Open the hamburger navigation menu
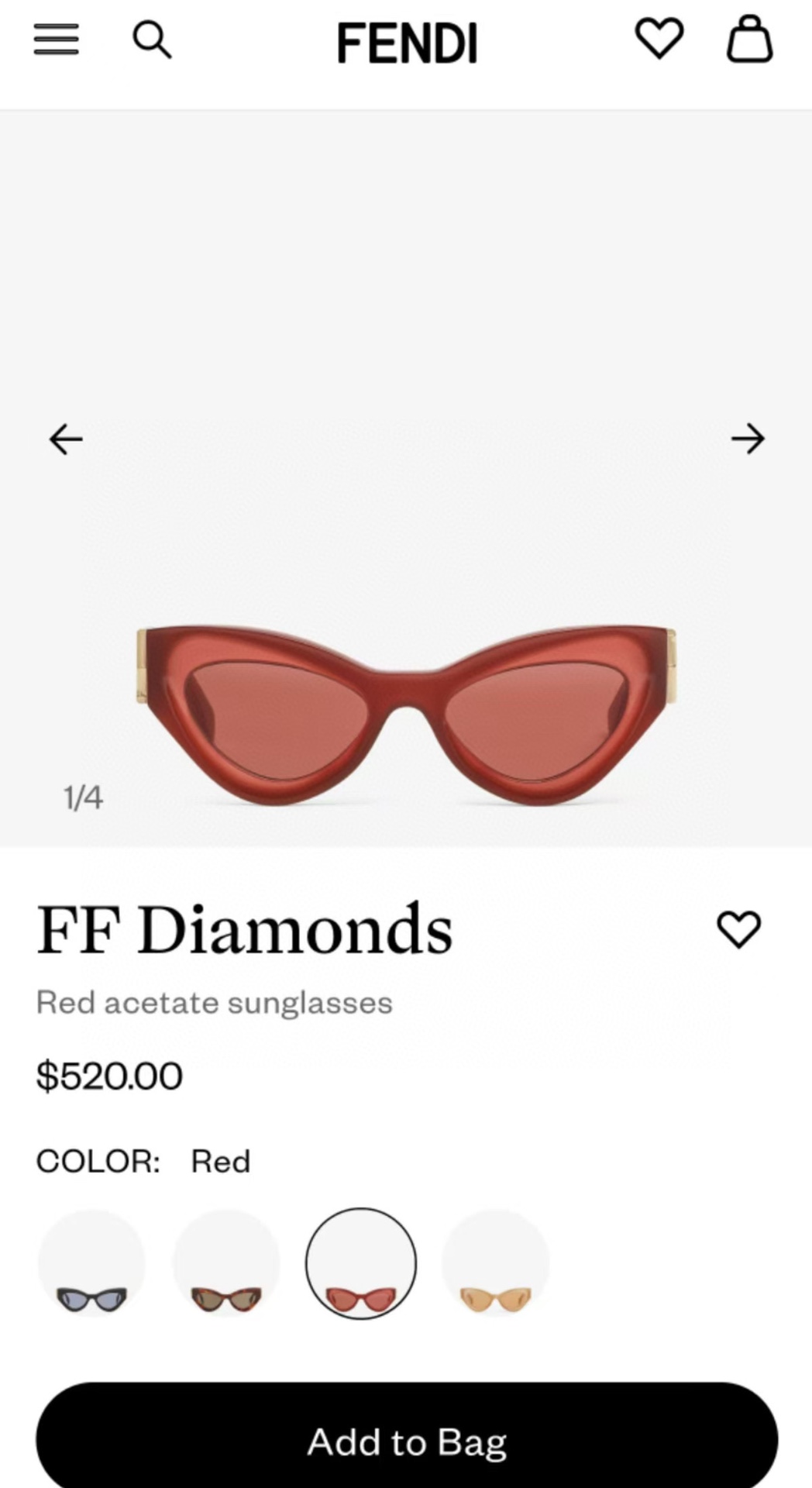 pos(57,40)
